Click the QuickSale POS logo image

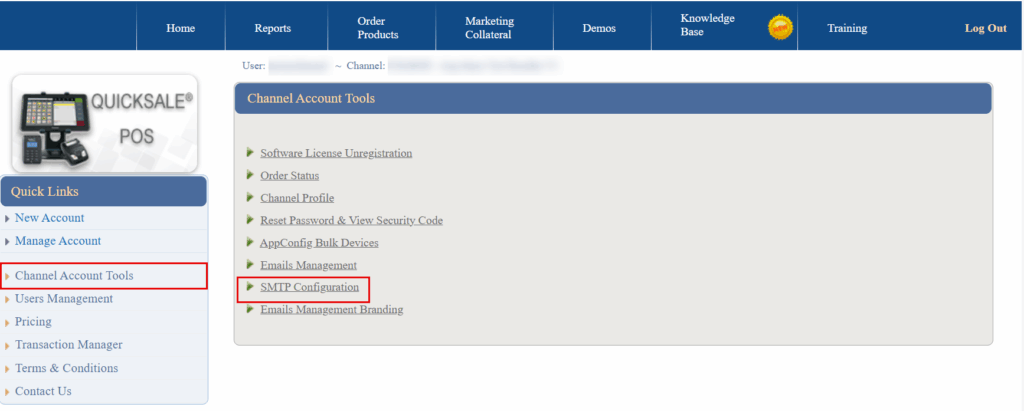tap(104, 122)
